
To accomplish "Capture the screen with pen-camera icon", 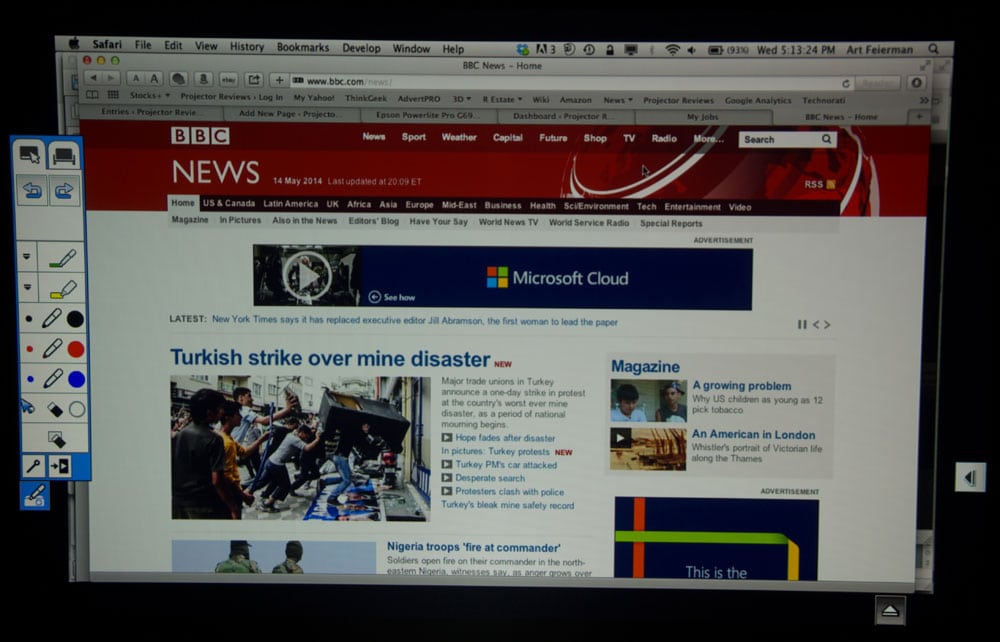I will point(35,495).
